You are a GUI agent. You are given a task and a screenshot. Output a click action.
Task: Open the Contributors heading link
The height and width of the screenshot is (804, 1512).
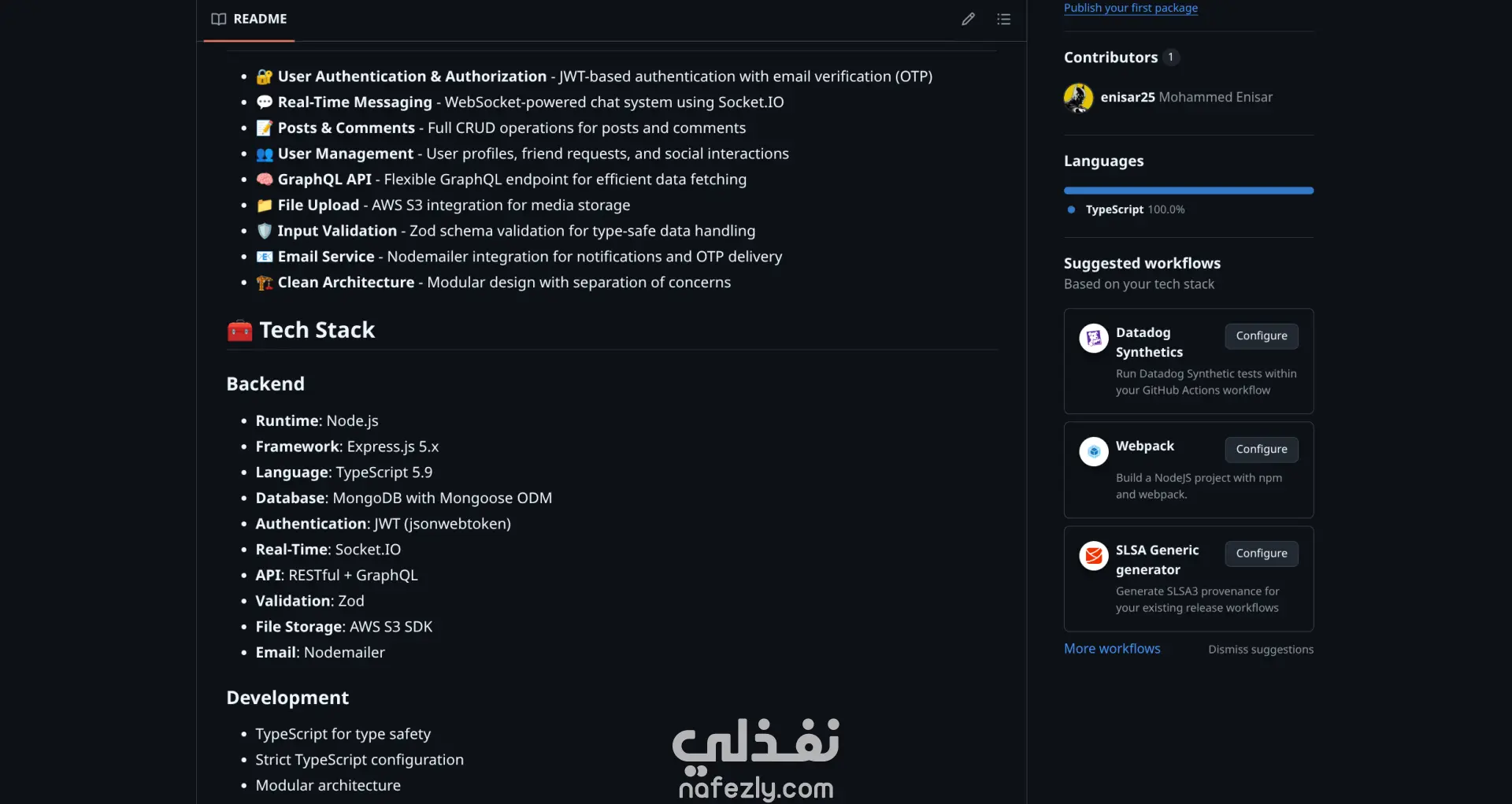[x=1110, y=57]
